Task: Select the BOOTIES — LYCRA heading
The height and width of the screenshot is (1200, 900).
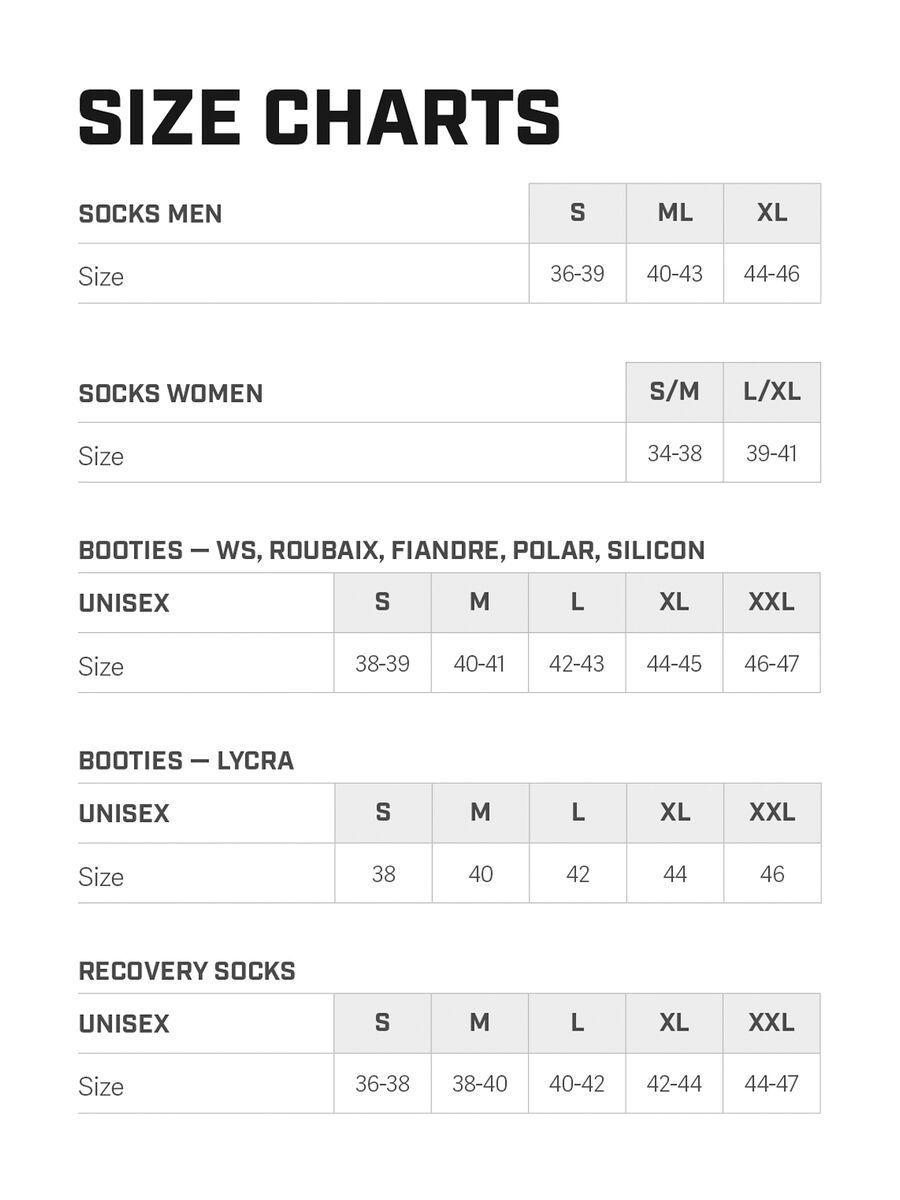Action: coord(186,761)
